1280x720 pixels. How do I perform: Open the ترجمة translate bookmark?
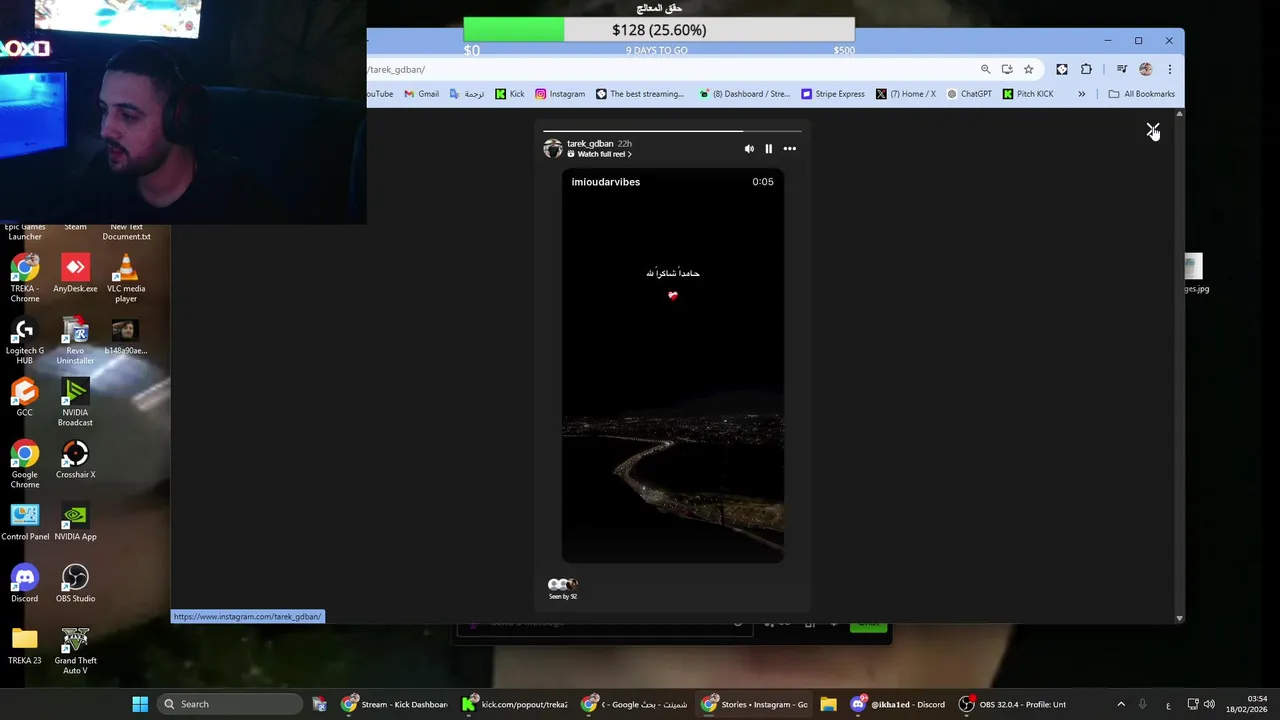click(x=466, y=94)
